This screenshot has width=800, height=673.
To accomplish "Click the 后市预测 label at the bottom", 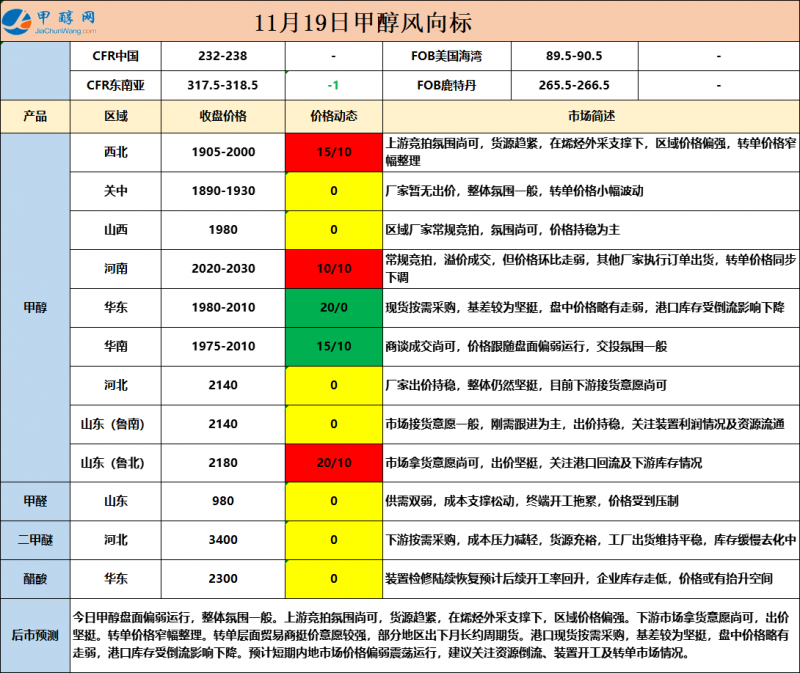I will tap(35, 635).
